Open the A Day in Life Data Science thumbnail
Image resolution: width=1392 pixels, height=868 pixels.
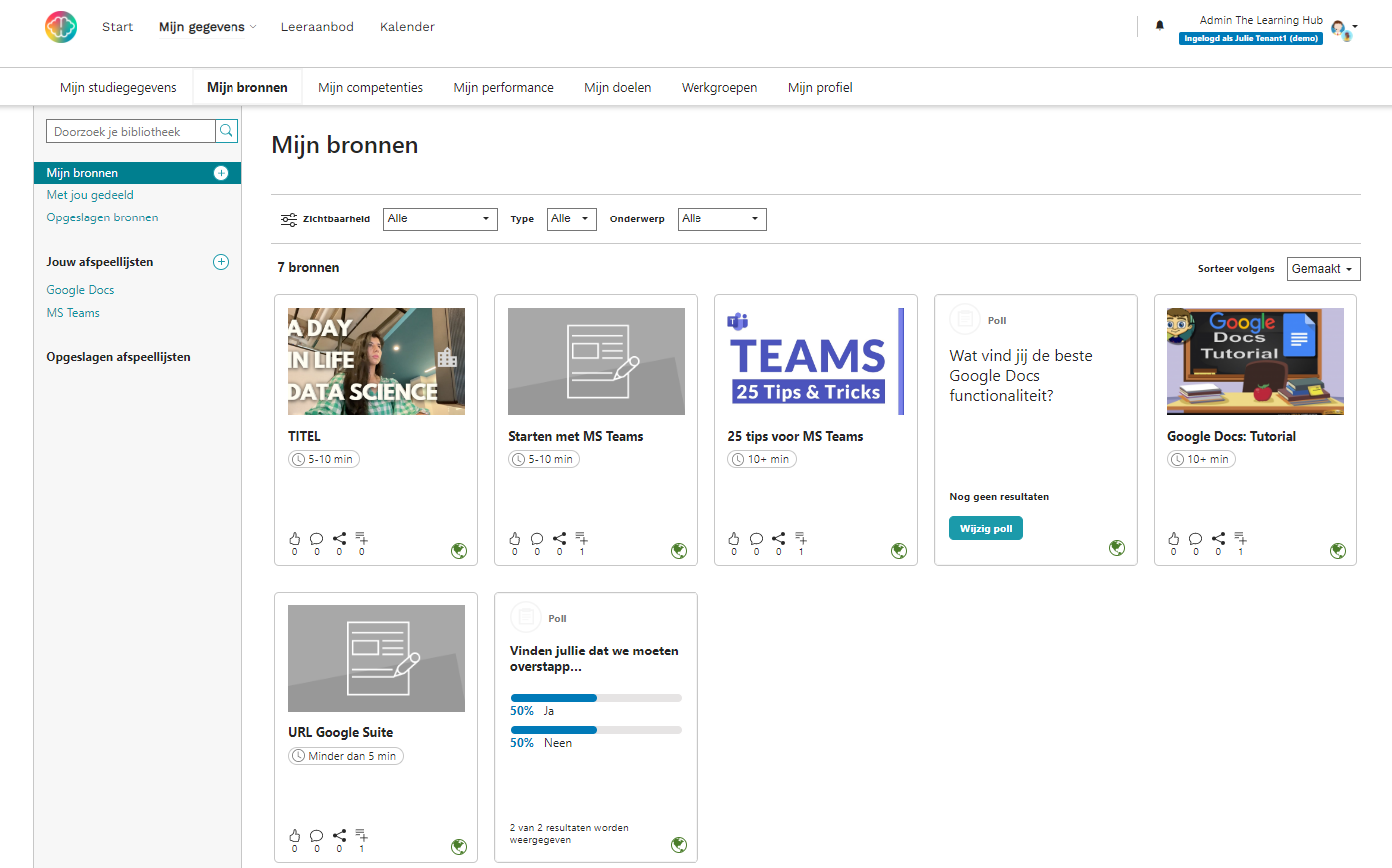coord(376,361)
